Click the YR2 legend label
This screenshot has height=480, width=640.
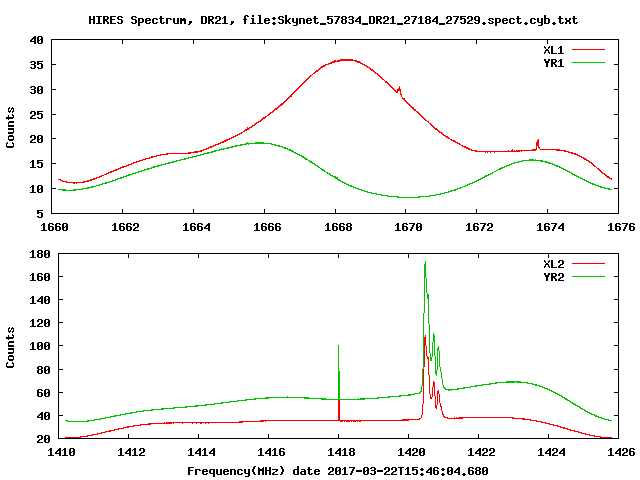click(555, 277)
